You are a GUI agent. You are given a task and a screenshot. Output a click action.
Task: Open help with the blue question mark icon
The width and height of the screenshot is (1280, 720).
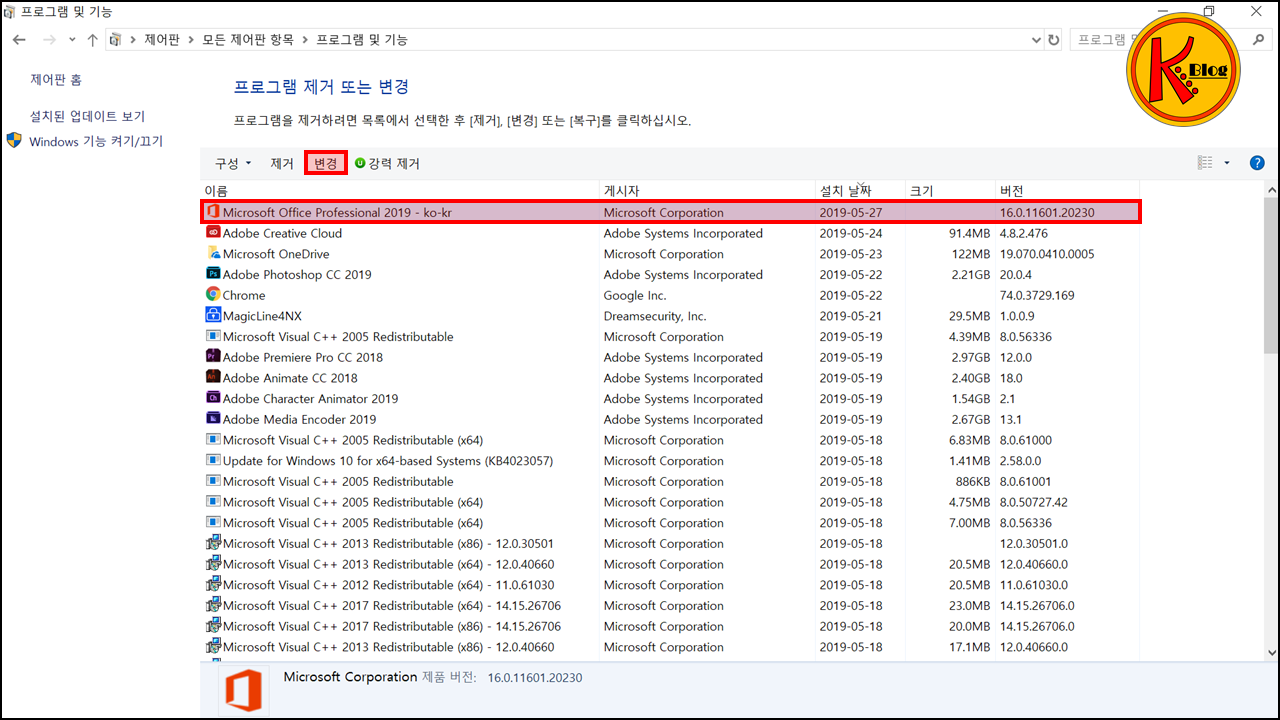click(x=1257, y=163)
